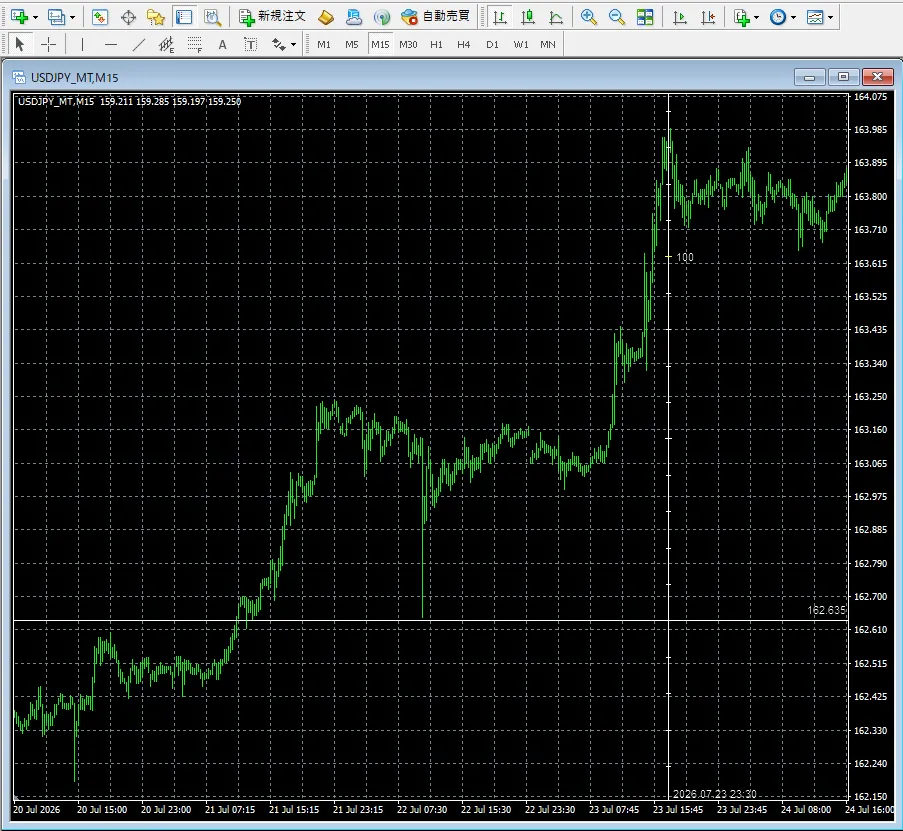Open the New Chart icon
Screen dimensions: 903x831
(x=20, y=17)
